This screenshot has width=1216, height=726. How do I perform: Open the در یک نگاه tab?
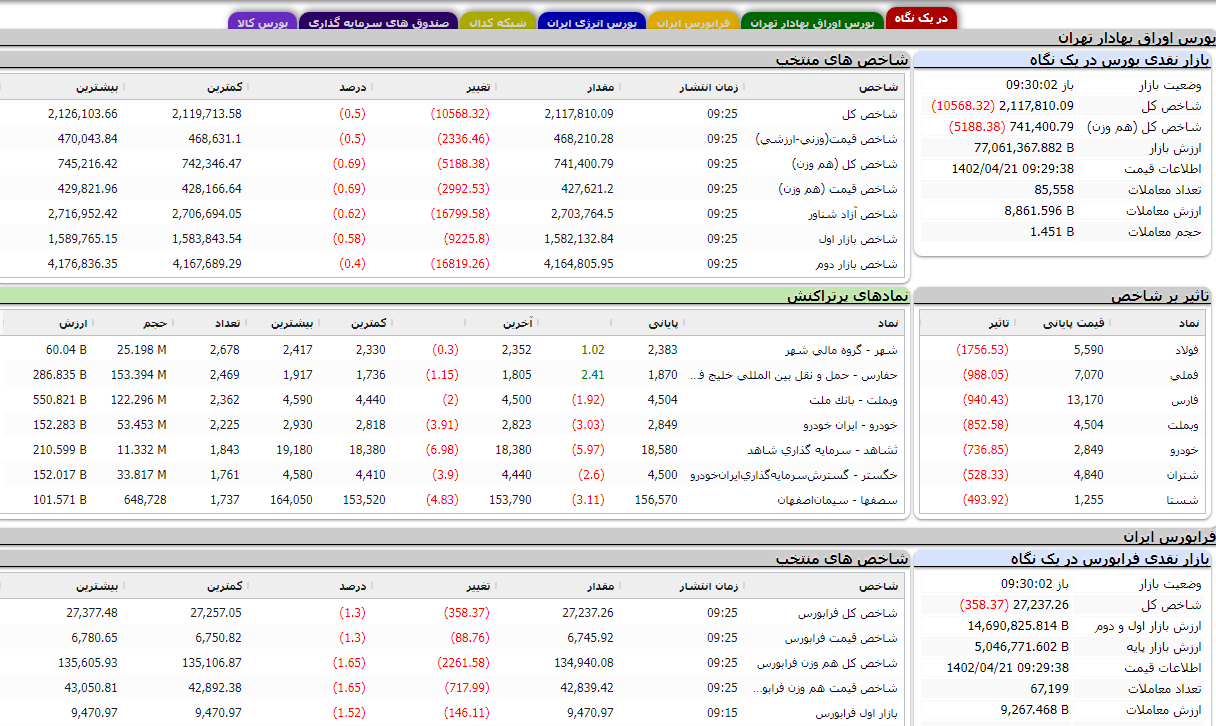pos(921,18)
